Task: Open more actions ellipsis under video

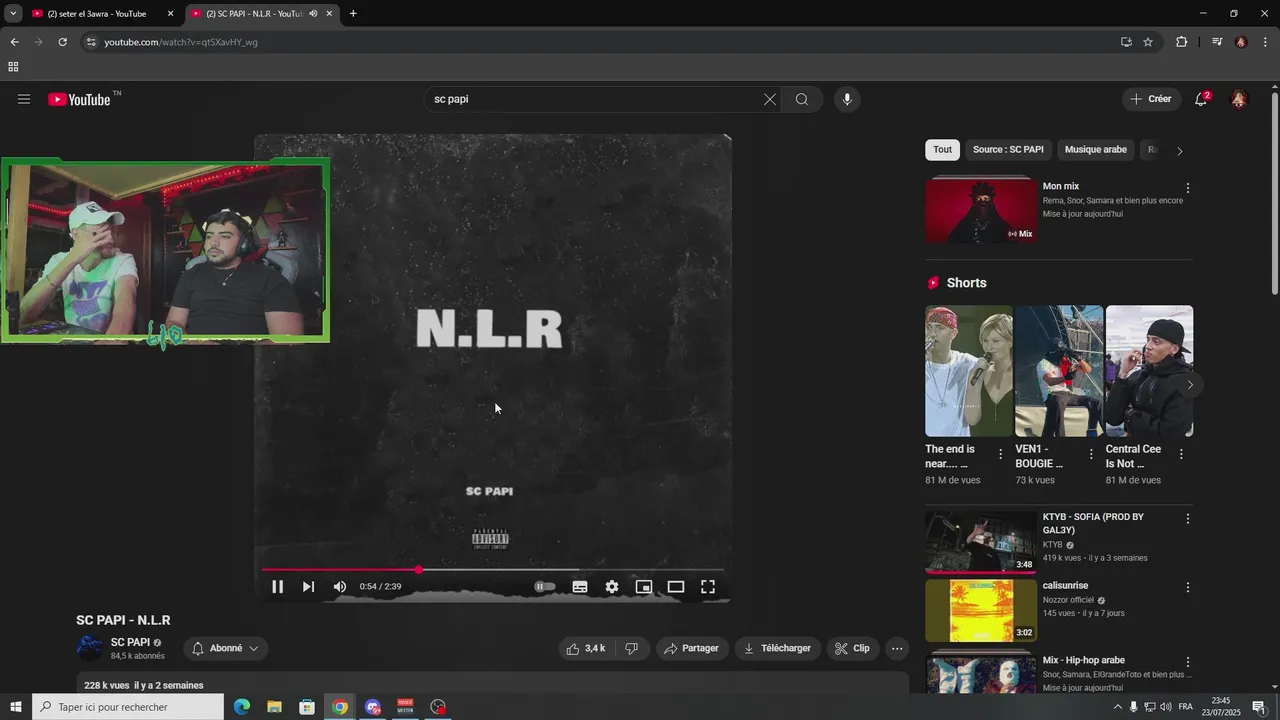Action: coord(897,648)
